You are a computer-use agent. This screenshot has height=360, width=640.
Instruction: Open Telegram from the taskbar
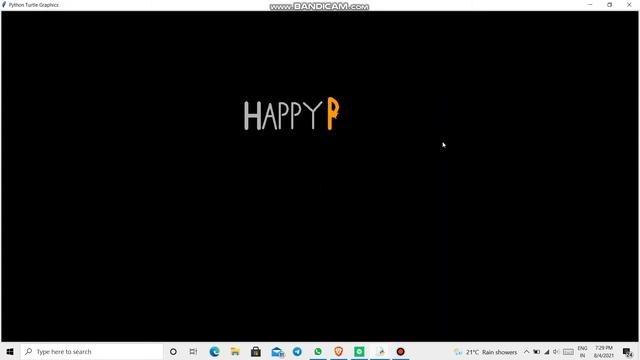click(297, 351)
